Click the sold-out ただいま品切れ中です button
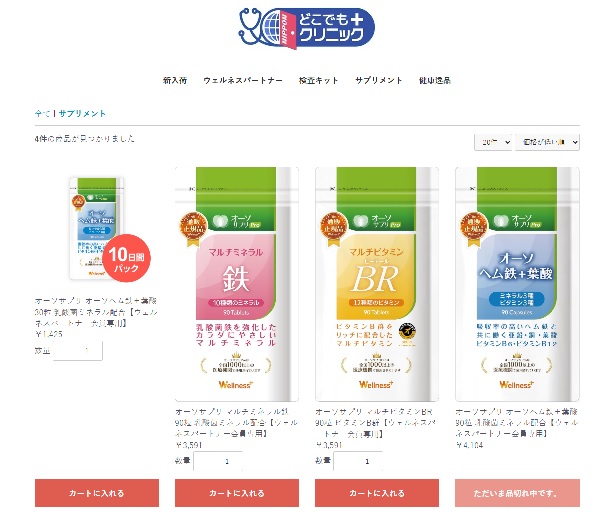This screenshot has width=609, height=513. click(x=517, y=493)
